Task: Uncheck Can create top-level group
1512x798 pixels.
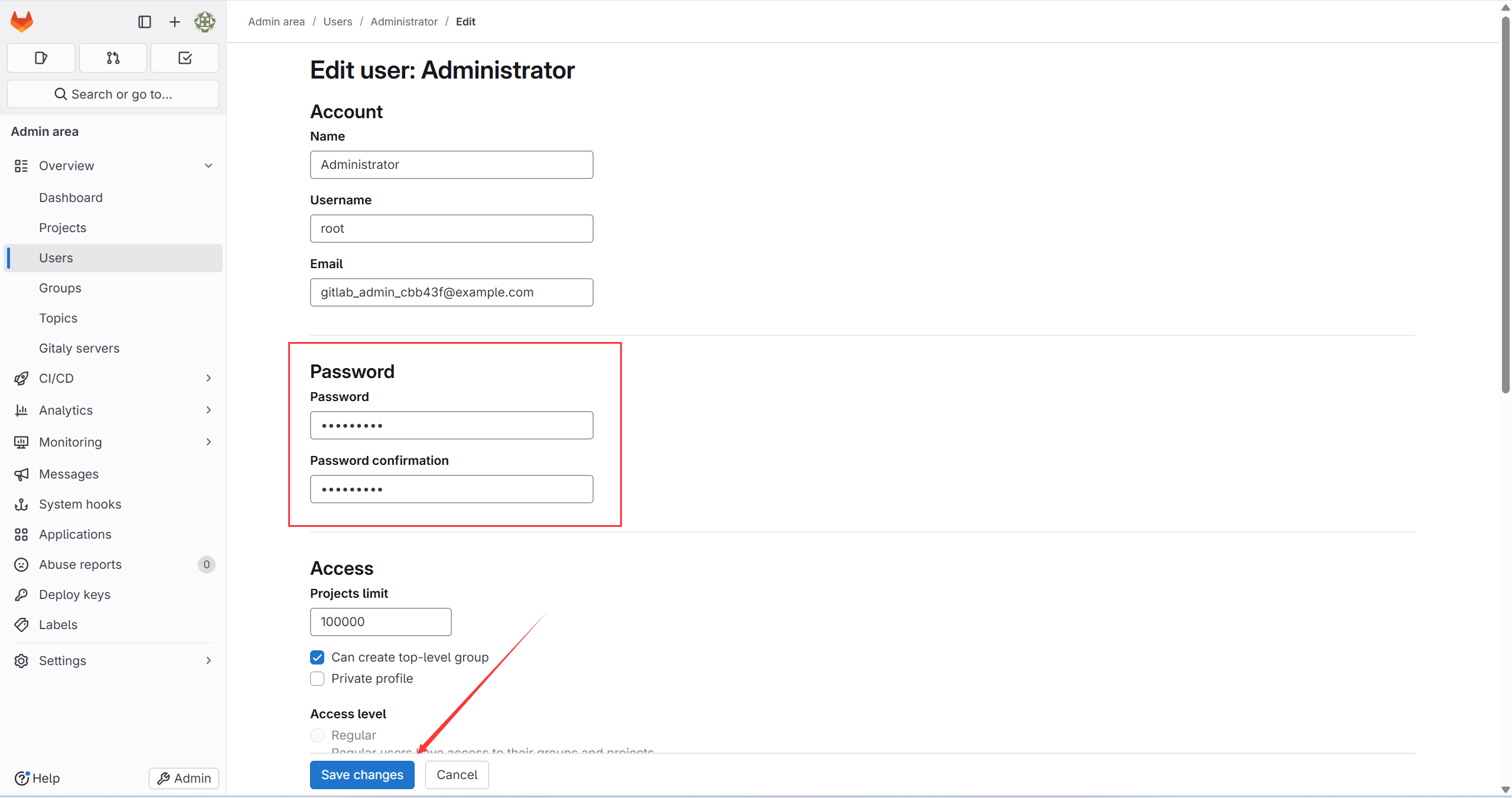Action: click(317, 657)
